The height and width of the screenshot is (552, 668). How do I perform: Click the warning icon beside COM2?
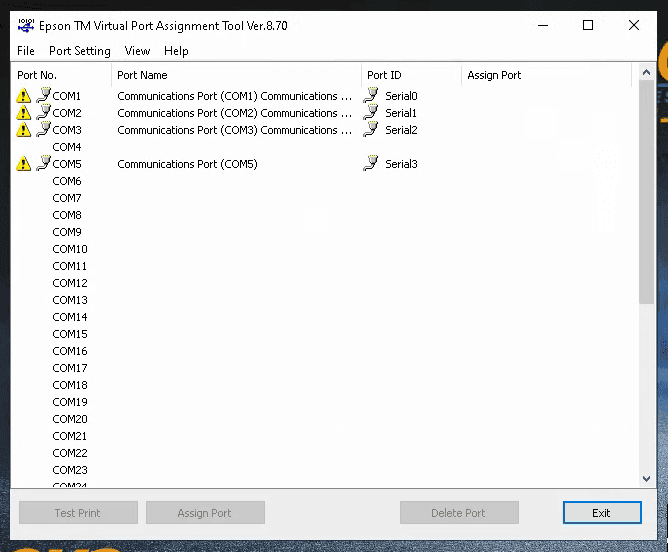click(x=23, y=113)
